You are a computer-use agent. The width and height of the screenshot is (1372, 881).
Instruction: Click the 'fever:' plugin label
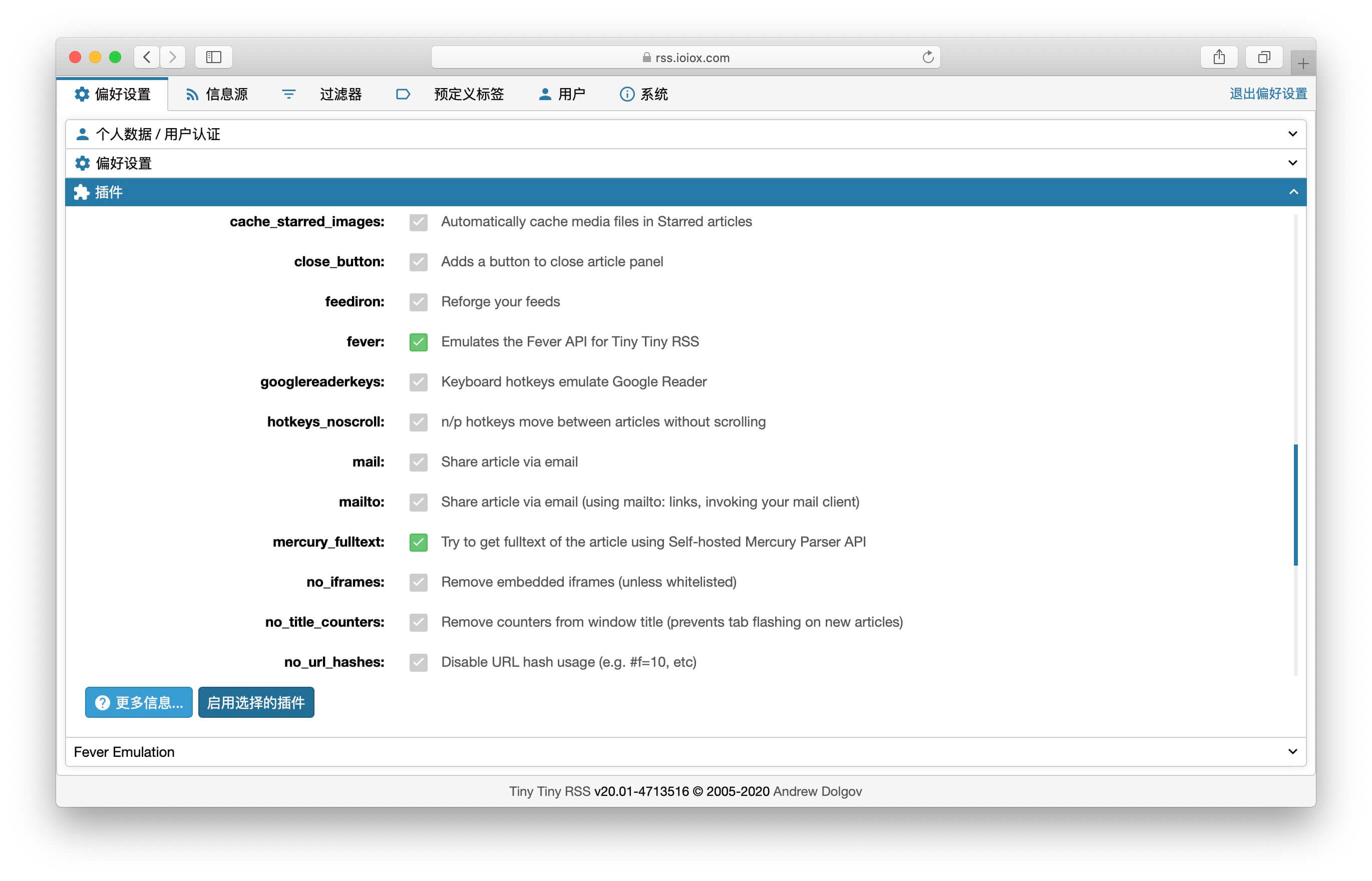click(x=366, y=341)
